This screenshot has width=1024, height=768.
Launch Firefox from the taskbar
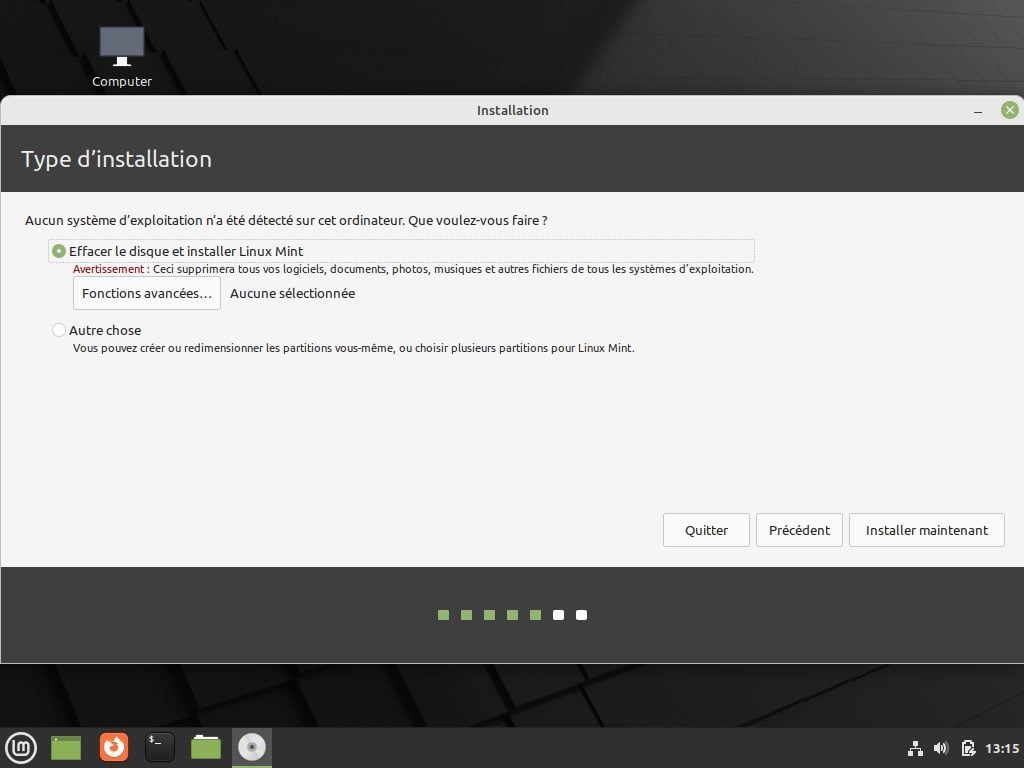coord(114,747)
